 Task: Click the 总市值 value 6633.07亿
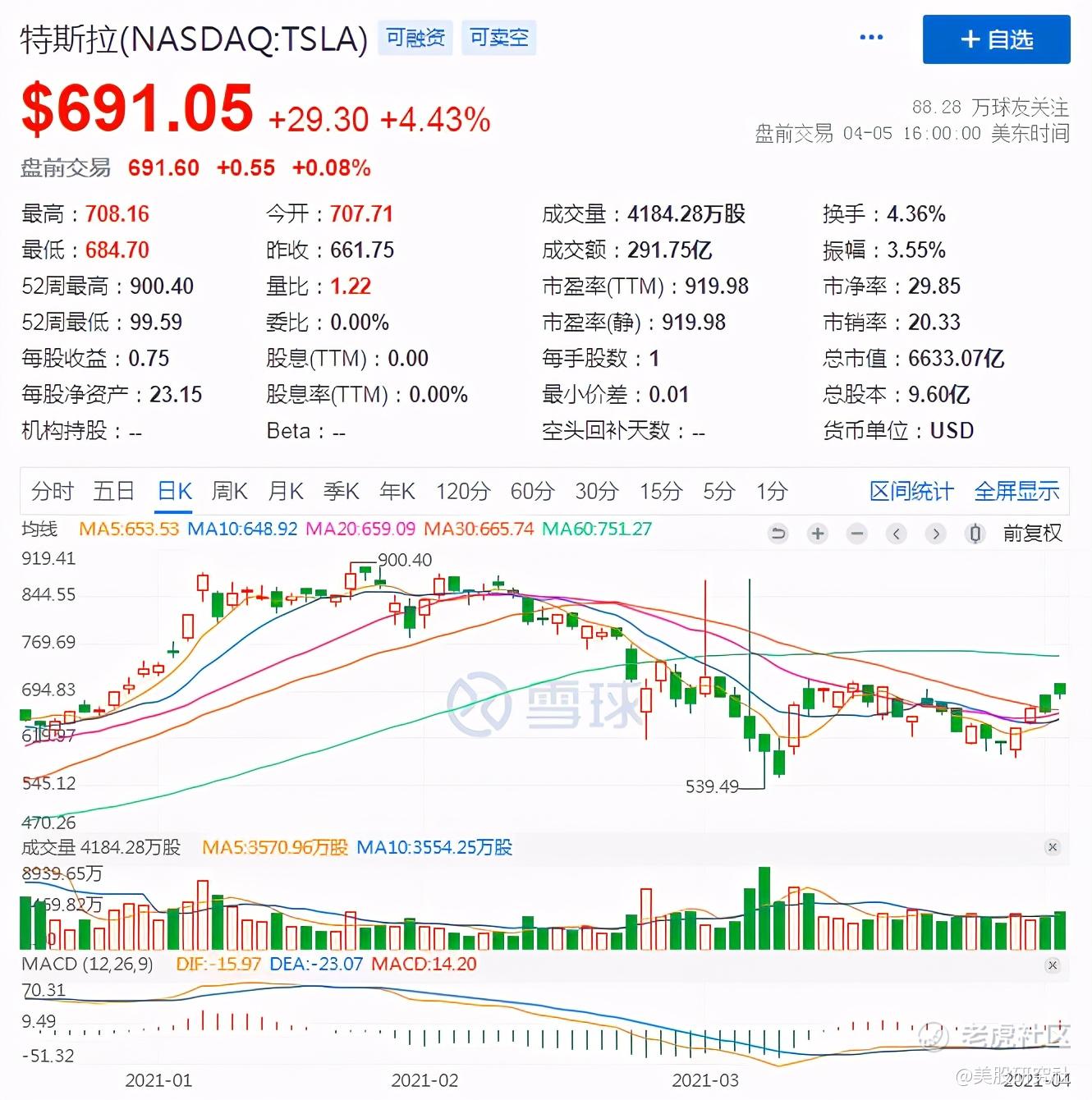tap(956, 359)
